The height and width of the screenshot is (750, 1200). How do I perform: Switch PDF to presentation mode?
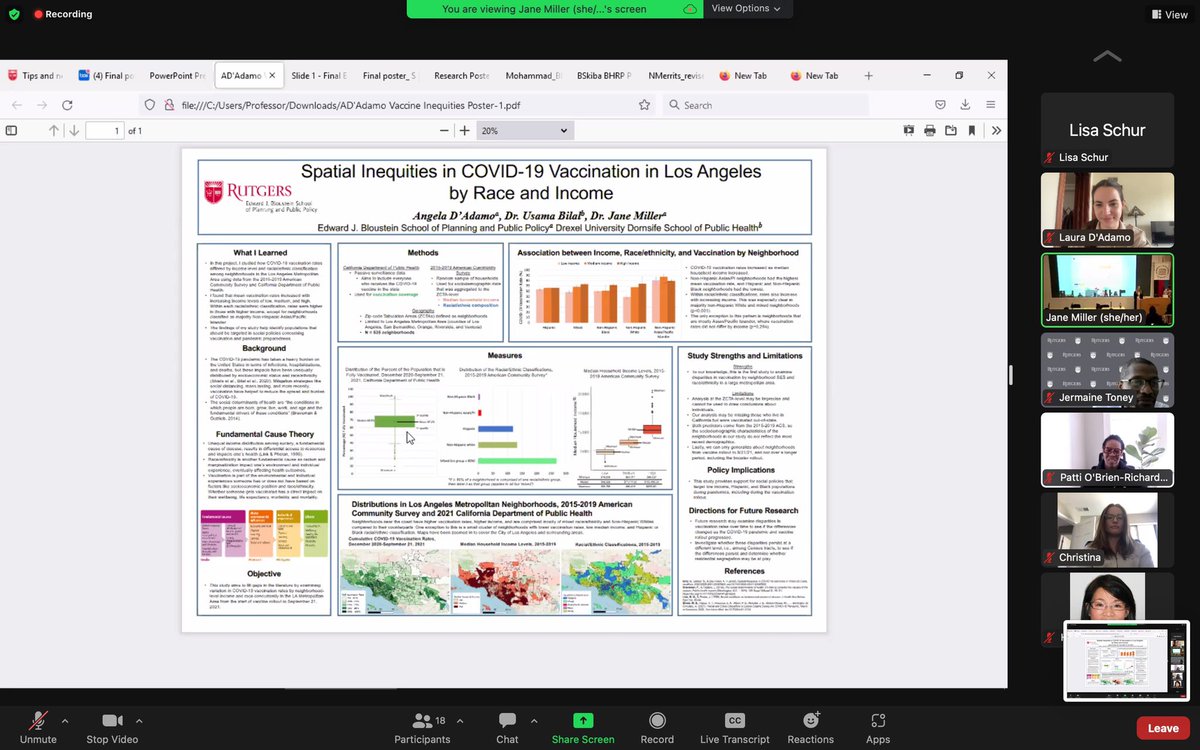coord(909,130)
